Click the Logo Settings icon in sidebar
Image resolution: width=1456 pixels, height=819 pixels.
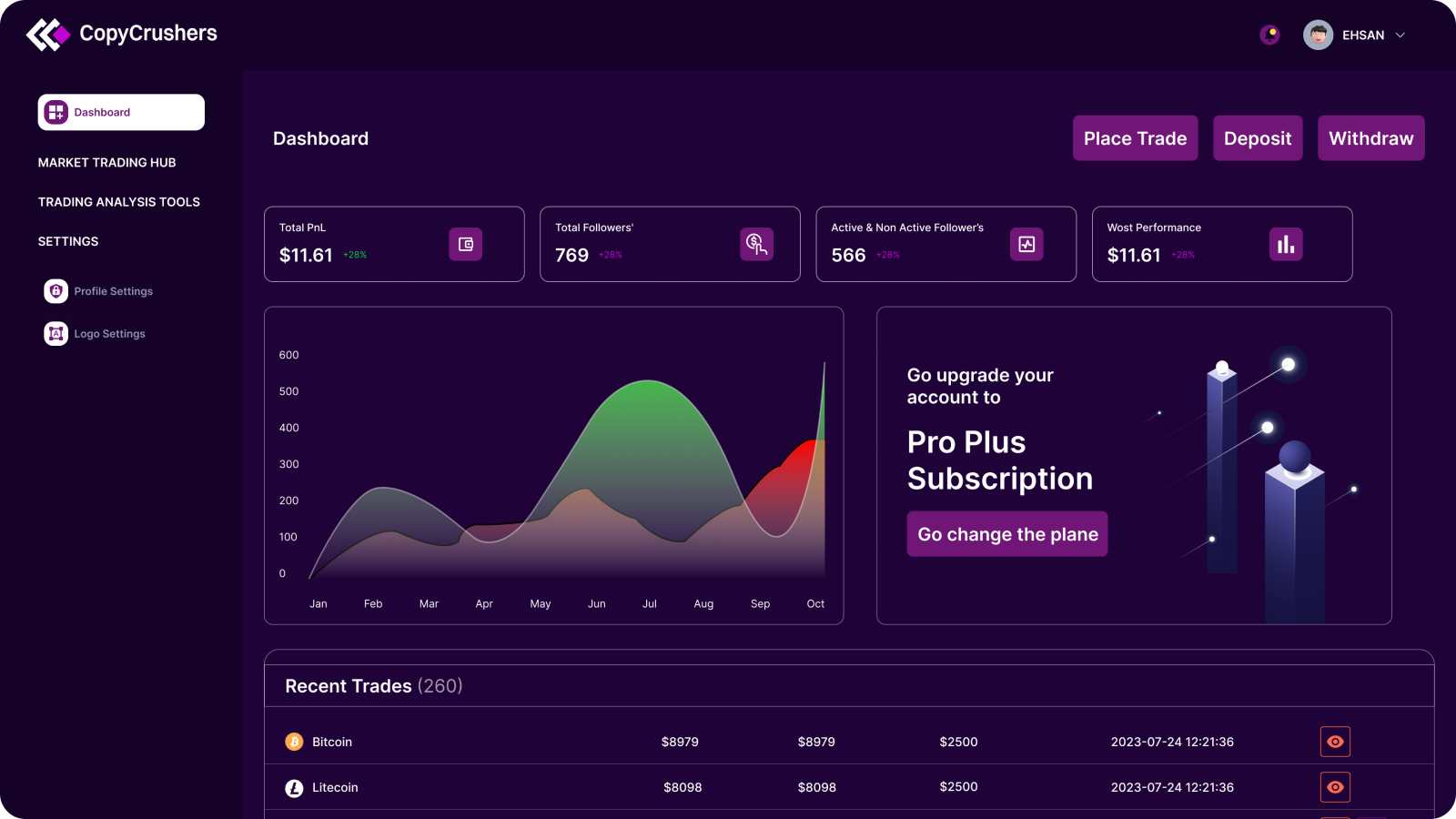[56, 334]
